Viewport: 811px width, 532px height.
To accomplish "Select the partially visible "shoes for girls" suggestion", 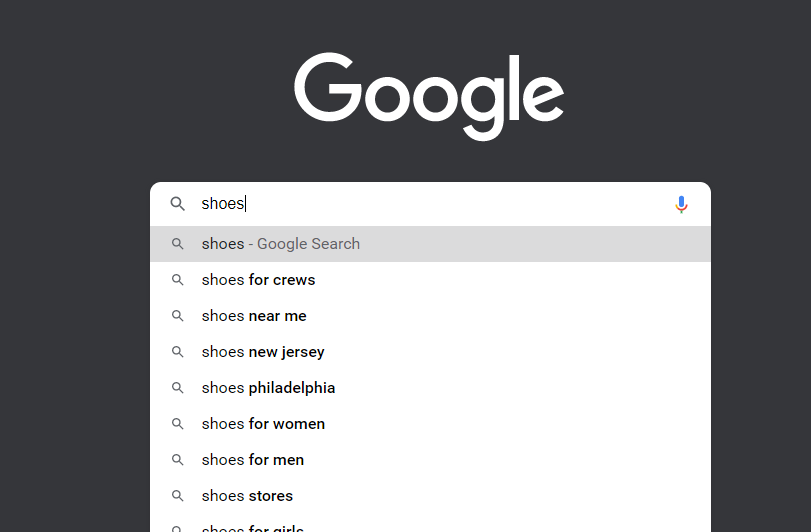I will [x=253, y=527].
